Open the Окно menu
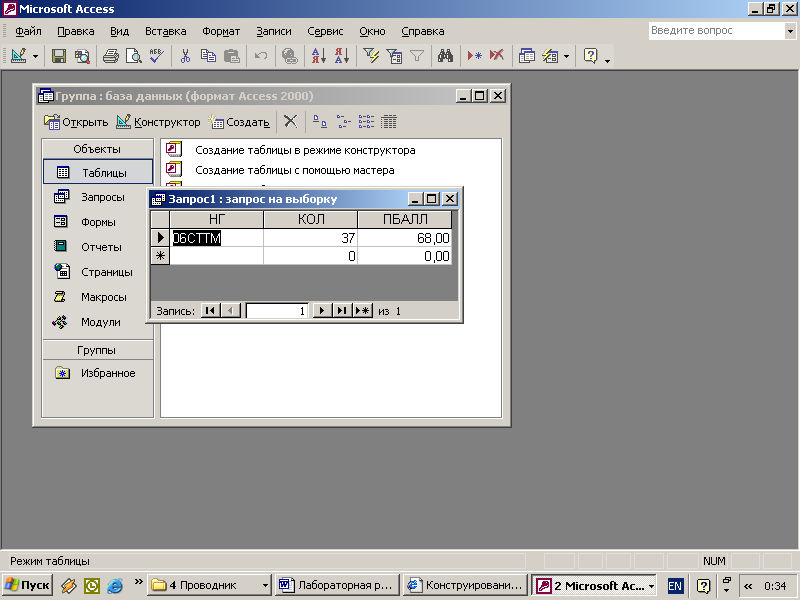800x600 pixels. (372, 31)
